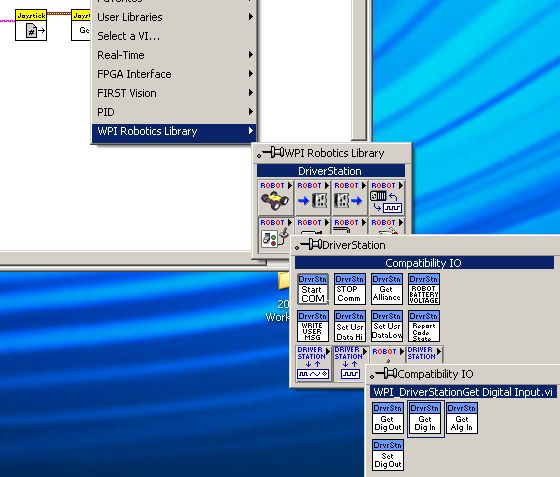Viewport: 560px width, 477px height.
Task: Click the desktop folder icon behind palette
Action: tap(284, 281)
